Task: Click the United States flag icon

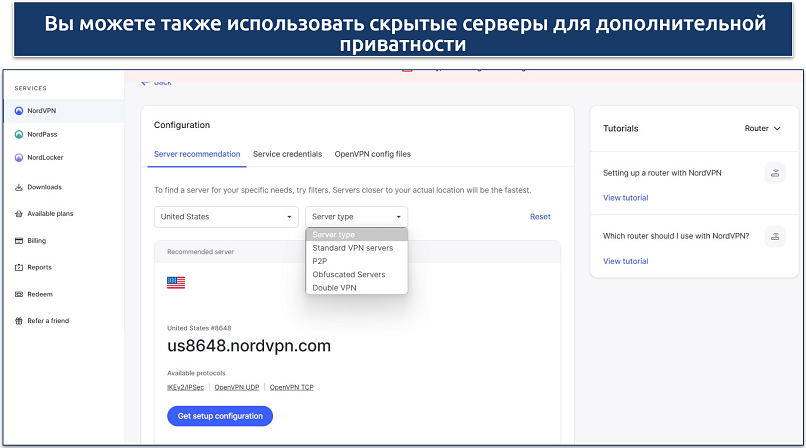Action: coord(176,283)
